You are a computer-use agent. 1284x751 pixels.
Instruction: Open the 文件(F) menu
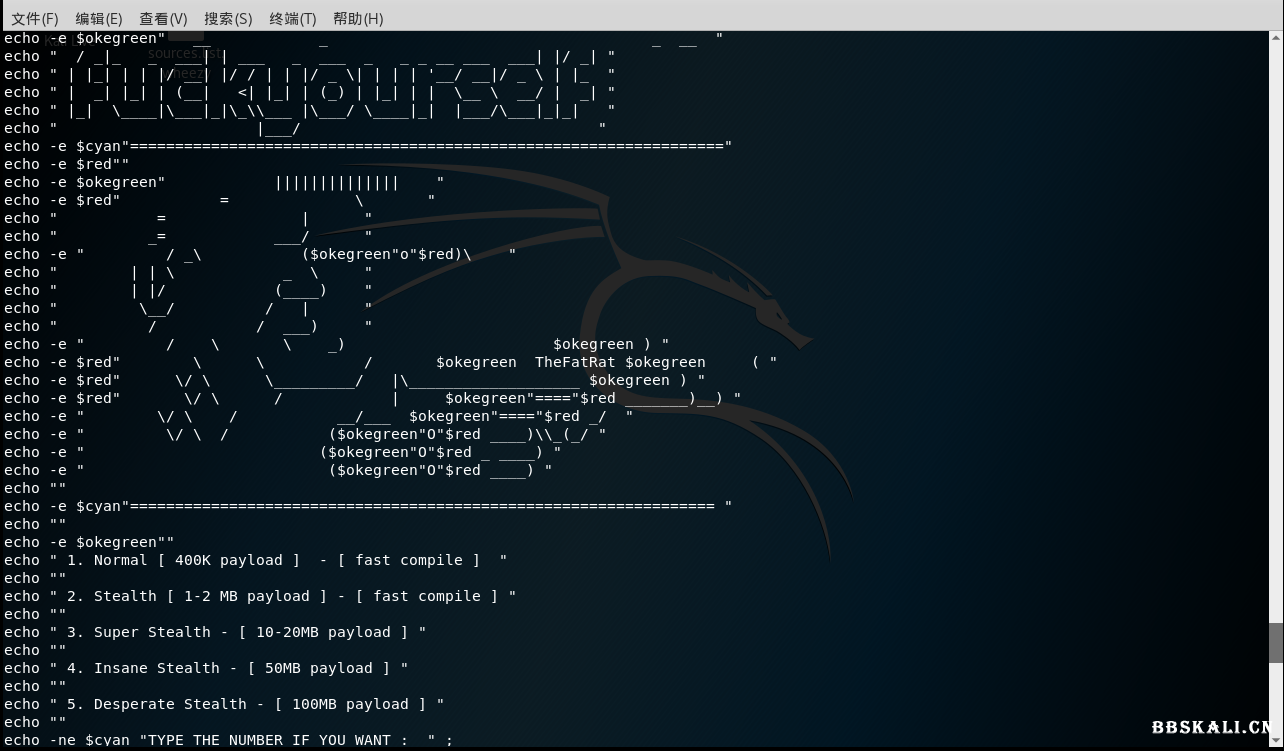[x=34, y=18]
